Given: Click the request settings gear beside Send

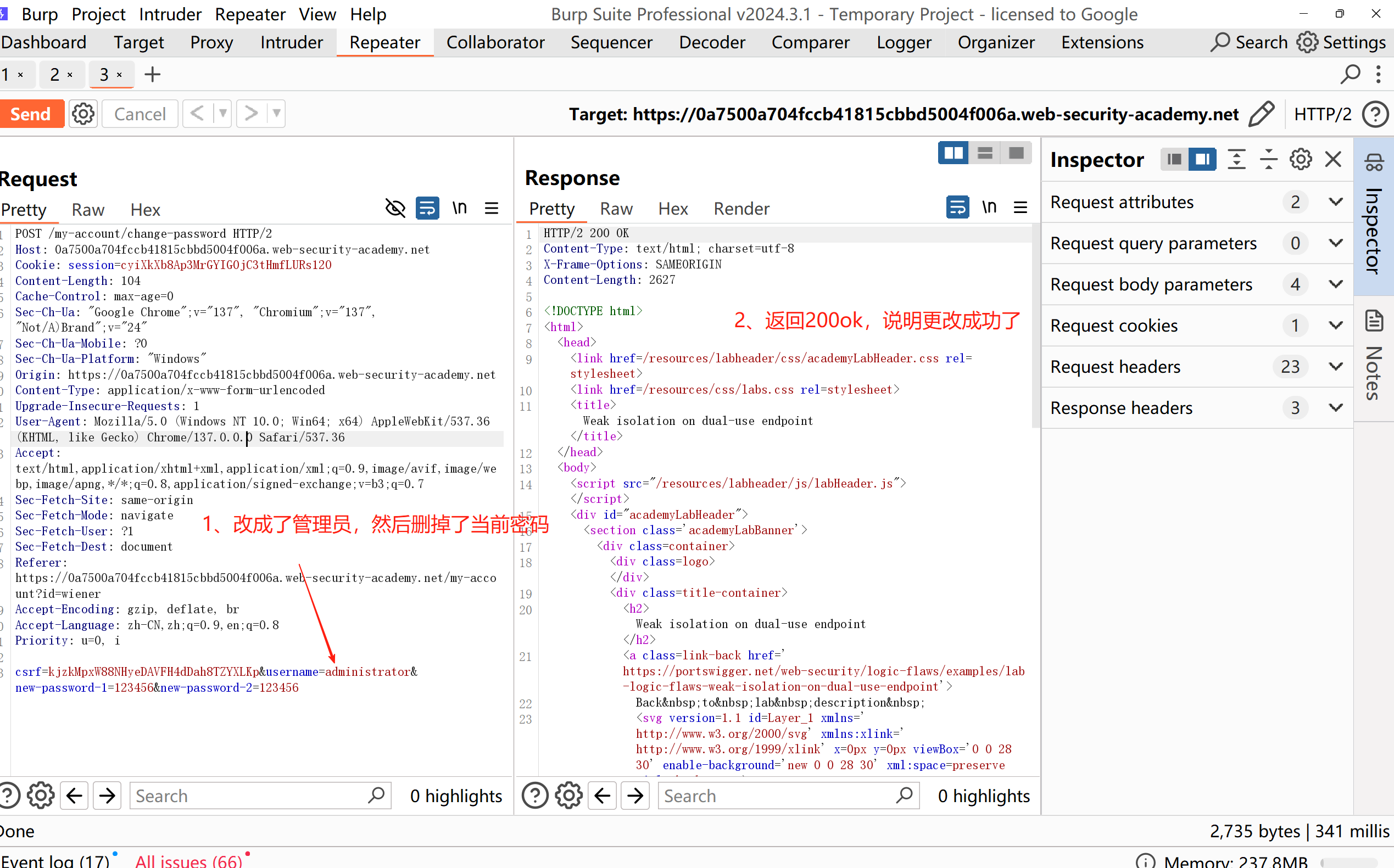Looking at the screenshot, I should [x=83, y=114].
